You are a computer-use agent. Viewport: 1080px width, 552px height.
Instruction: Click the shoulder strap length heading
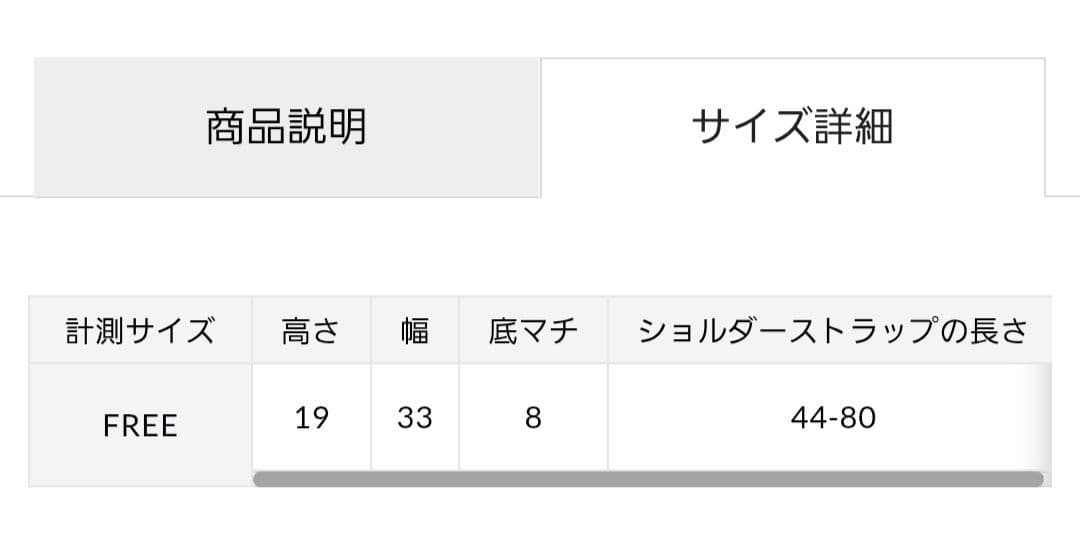click(x=832, y=330)
